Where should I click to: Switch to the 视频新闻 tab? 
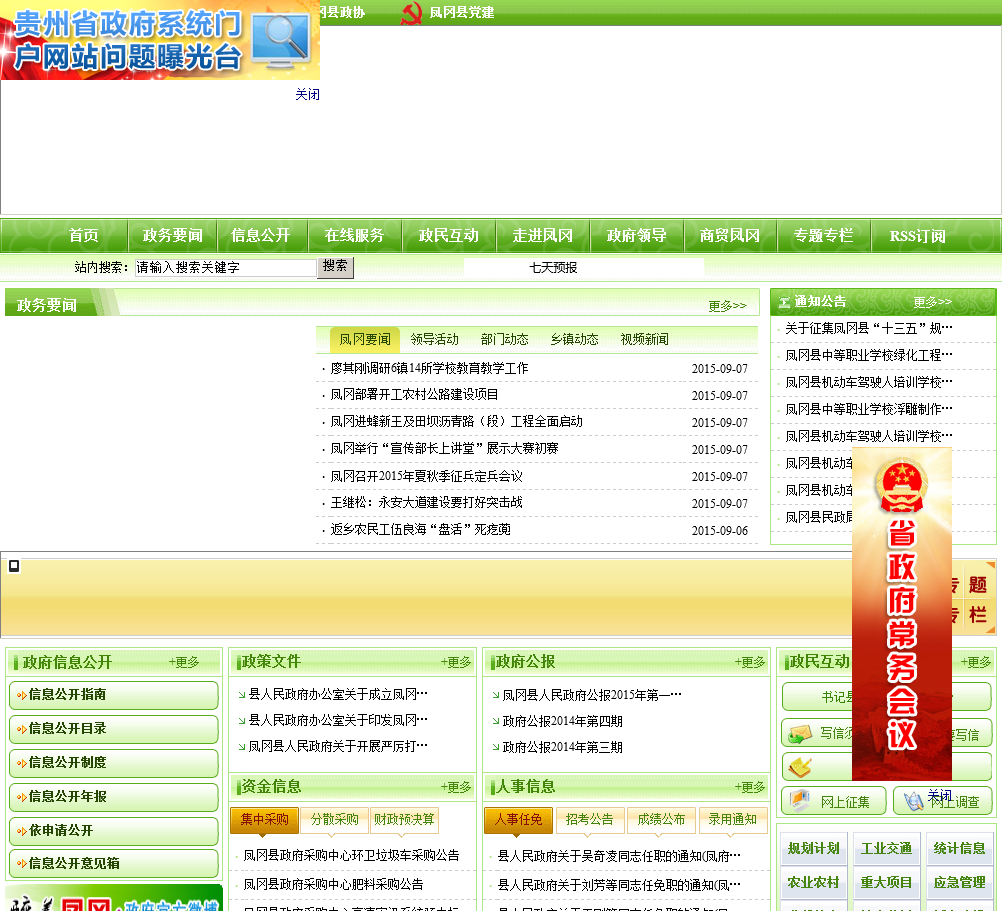click(x=645, y=339)
